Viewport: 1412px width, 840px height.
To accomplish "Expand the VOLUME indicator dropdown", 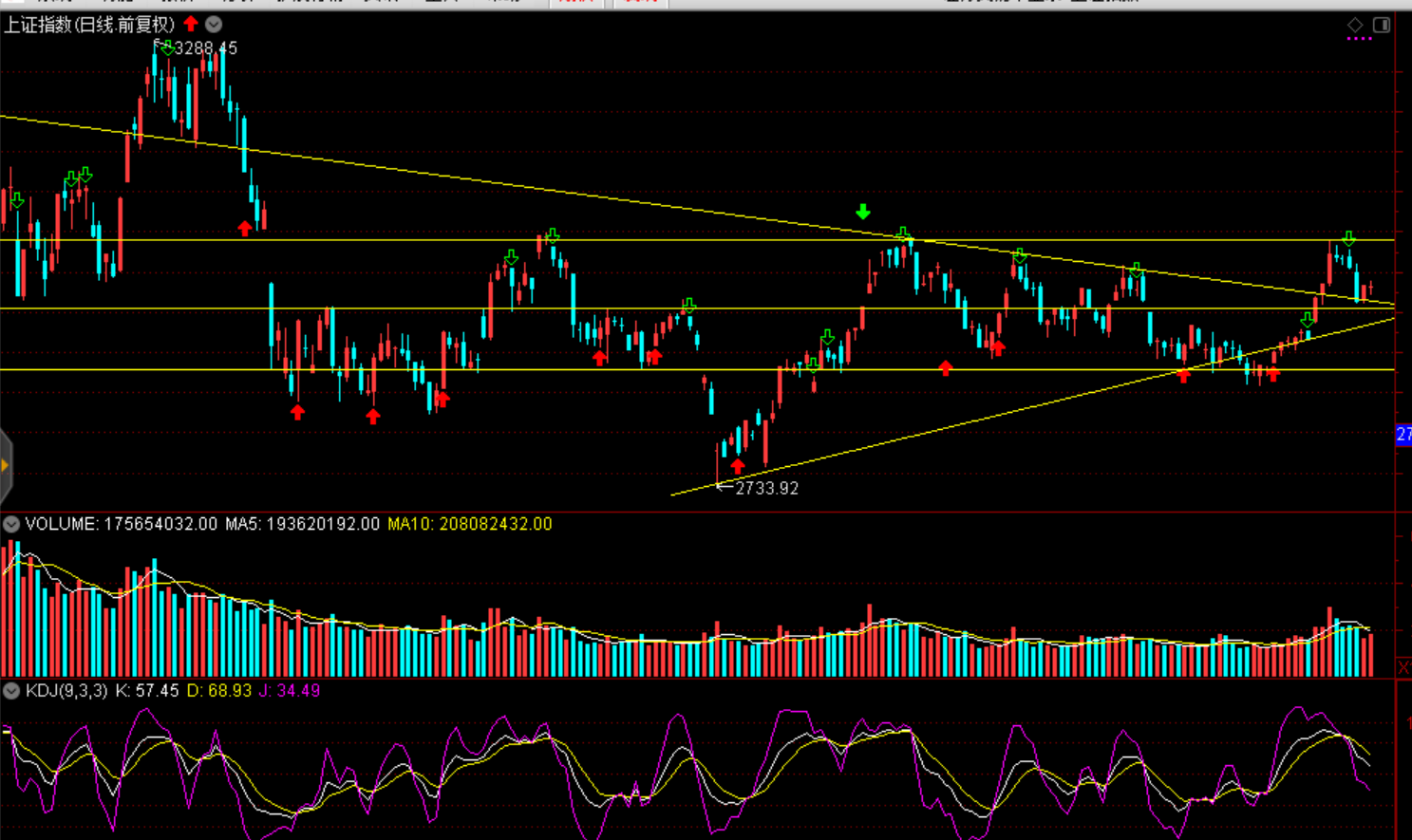I will click(11, 524).
